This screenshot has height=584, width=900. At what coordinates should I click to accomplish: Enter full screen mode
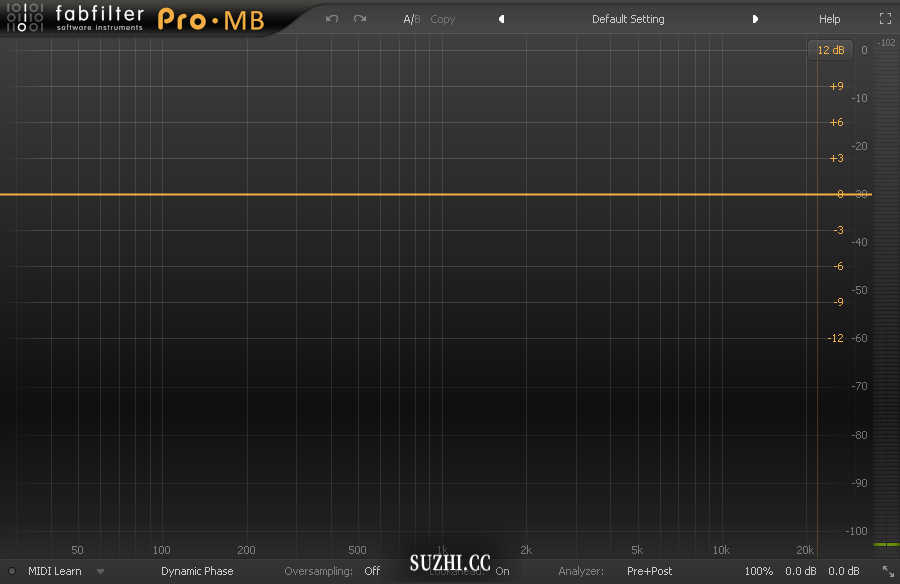[885, 19]
